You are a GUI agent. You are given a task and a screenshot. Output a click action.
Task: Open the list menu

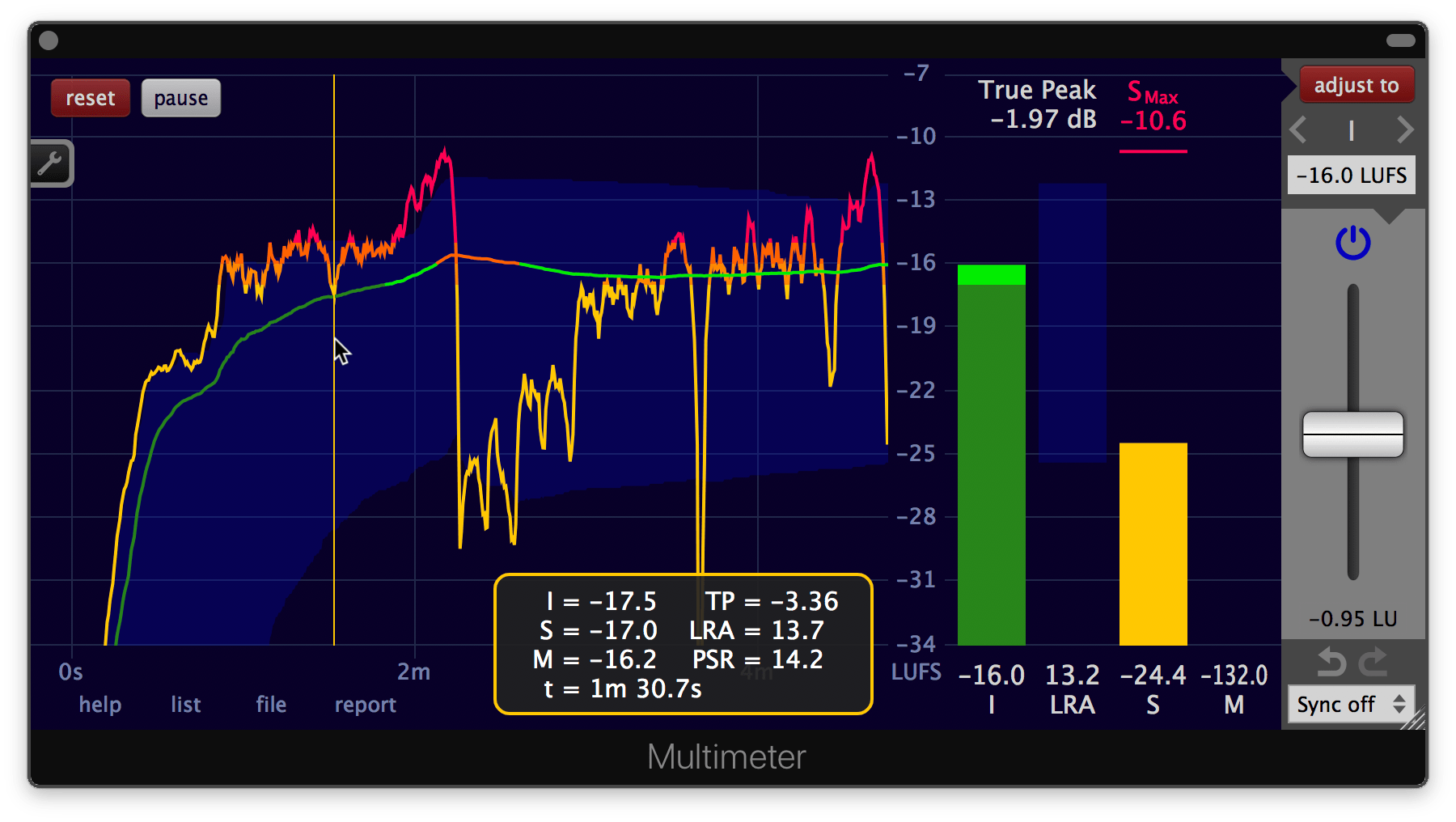185,705
